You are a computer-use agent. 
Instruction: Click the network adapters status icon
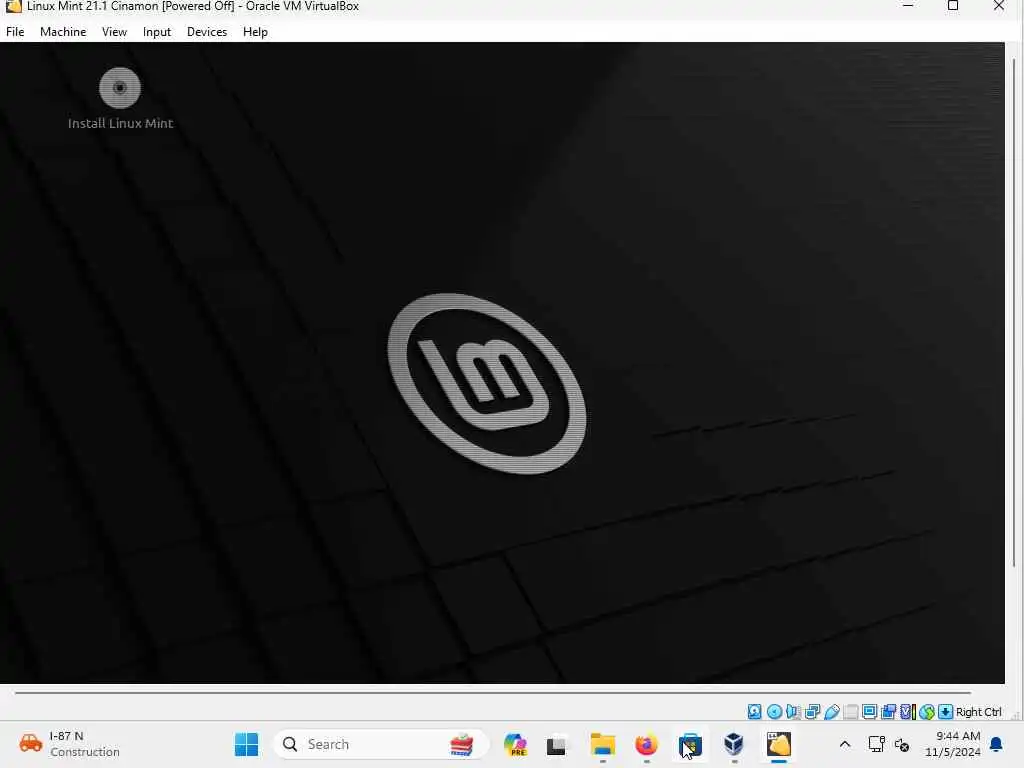[x=812, y=712]
